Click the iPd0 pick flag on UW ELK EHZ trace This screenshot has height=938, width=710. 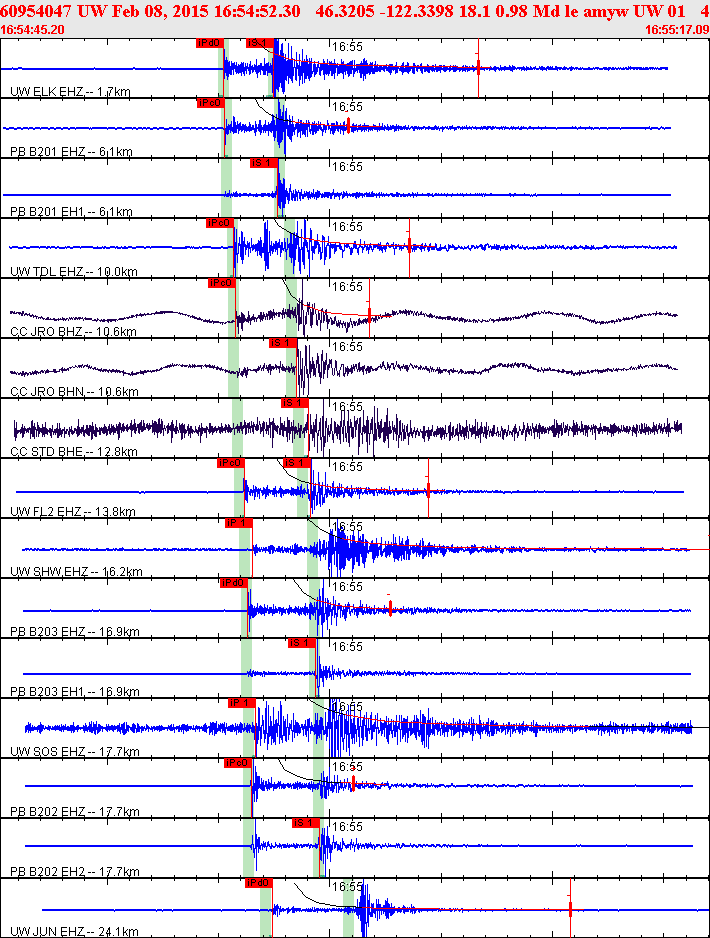(x=210, y=43)
